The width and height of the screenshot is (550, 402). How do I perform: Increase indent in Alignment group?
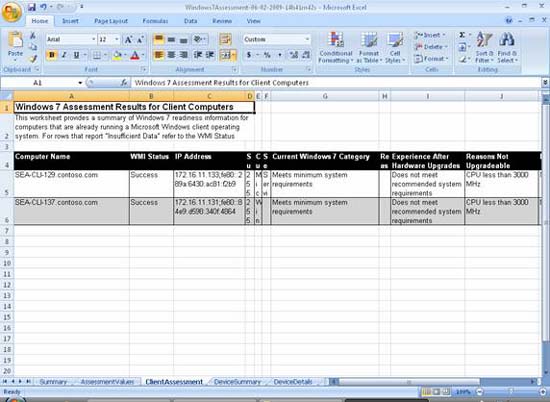coord(210,55)
